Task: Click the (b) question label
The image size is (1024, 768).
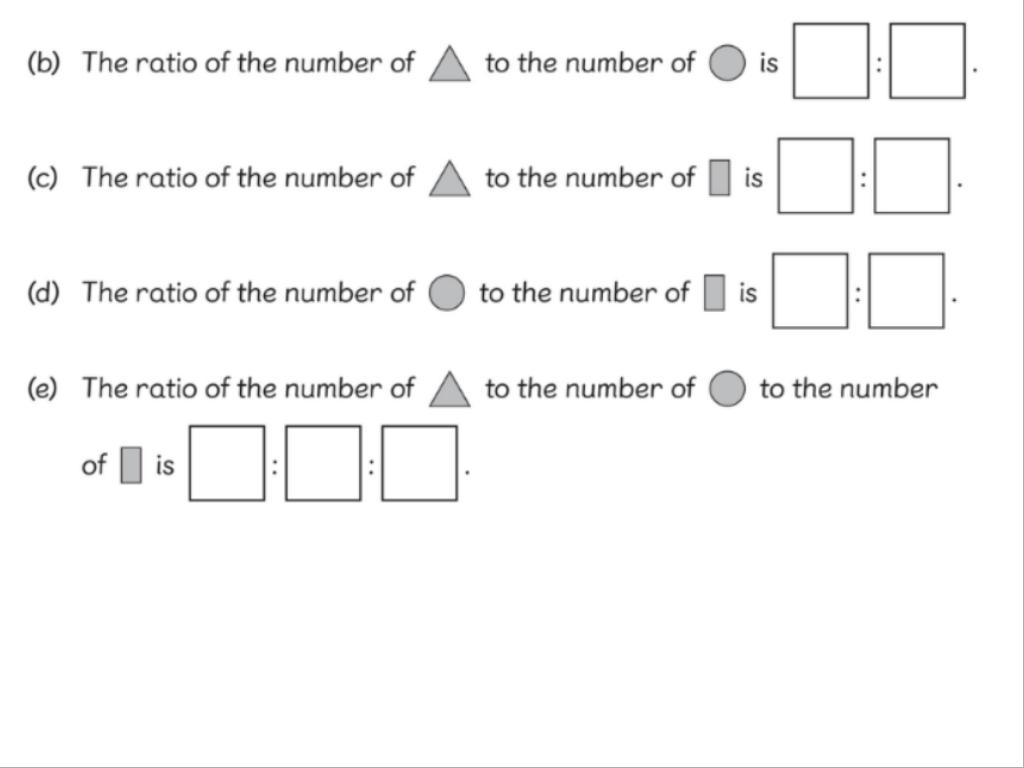Action: point(43,63)
